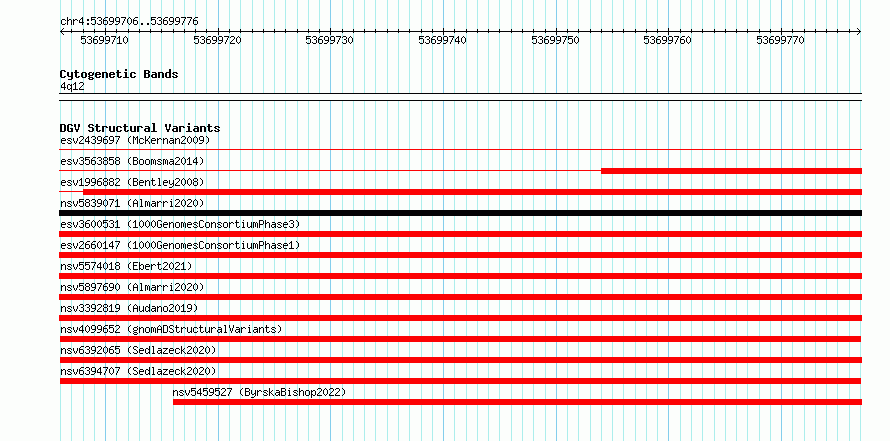Open variant nsv5897690 (Almarri2020) label

point(132,287)
